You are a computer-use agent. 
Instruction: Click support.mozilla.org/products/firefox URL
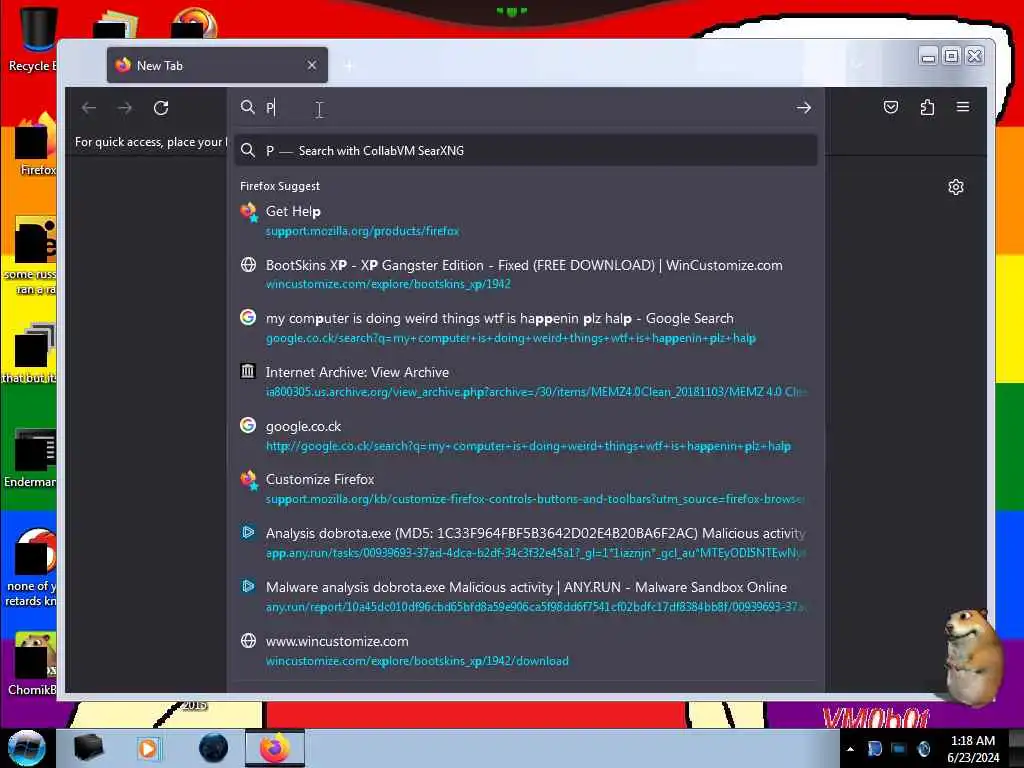click(362, 231)
